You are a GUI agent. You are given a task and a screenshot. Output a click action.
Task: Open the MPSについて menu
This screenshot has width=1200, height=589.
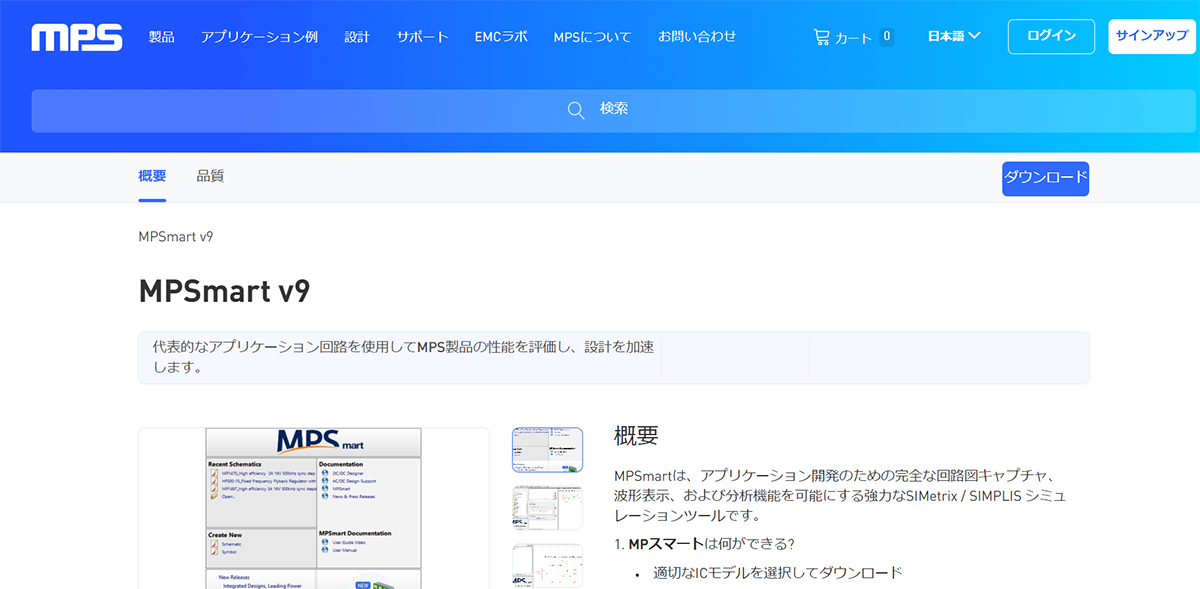(593, 37)
